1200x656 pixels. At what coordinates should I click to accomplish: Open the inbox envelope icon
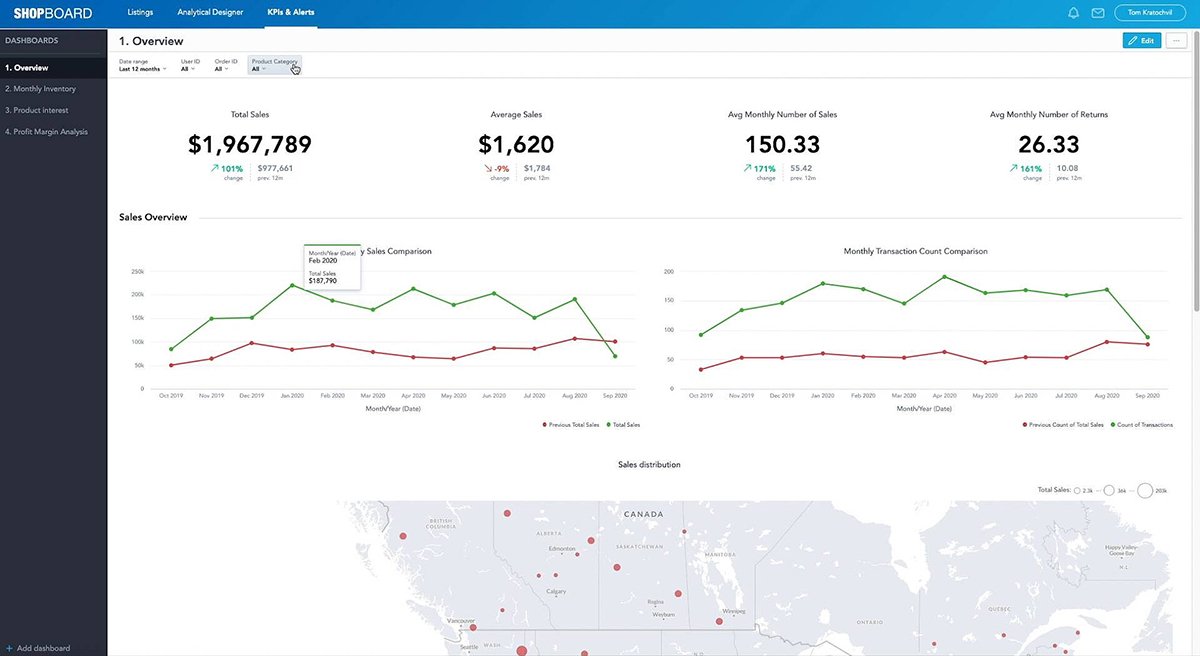click(1098, 12)
